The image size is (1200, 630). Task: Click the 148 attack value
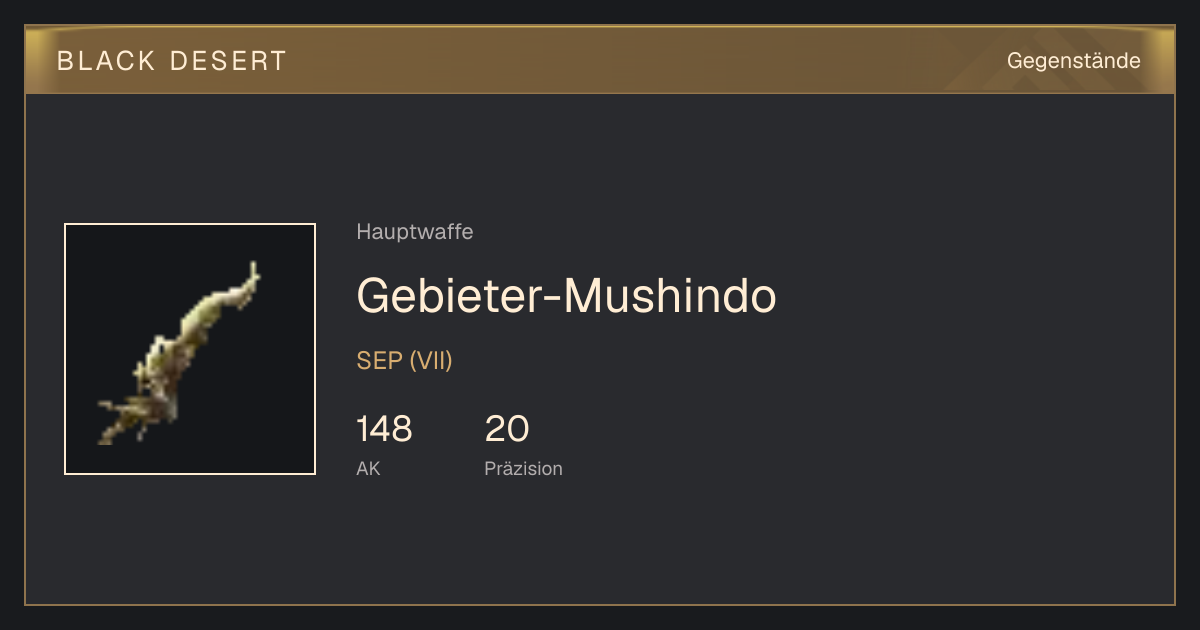(384, 429)
